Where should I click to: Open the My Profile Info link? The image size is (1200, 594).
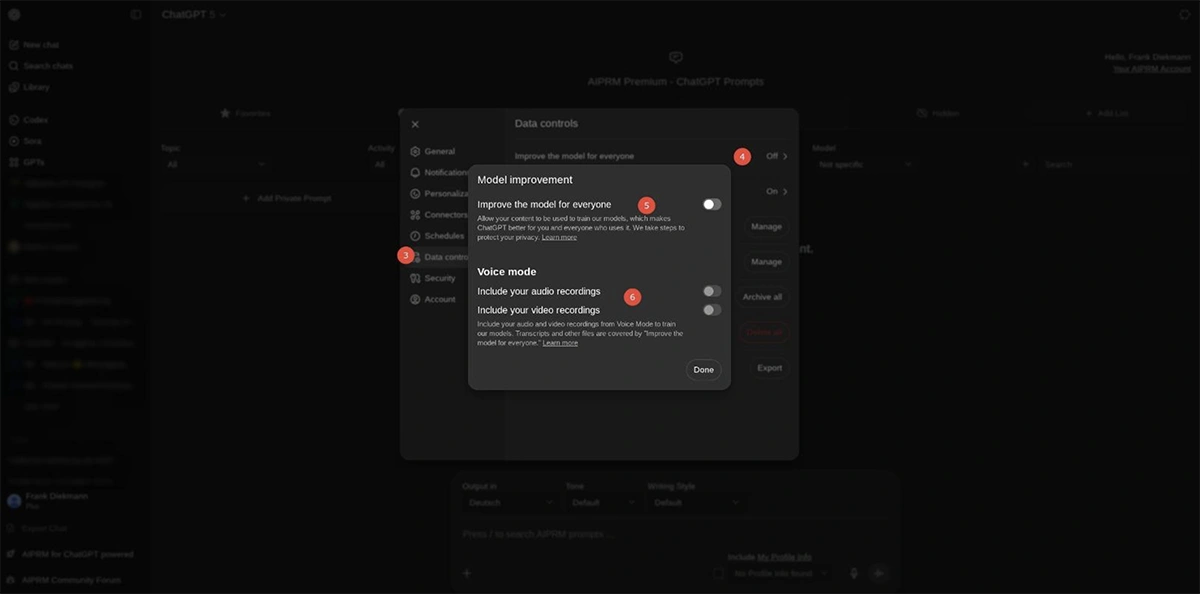pyautogui.click(x=784, y=557)
